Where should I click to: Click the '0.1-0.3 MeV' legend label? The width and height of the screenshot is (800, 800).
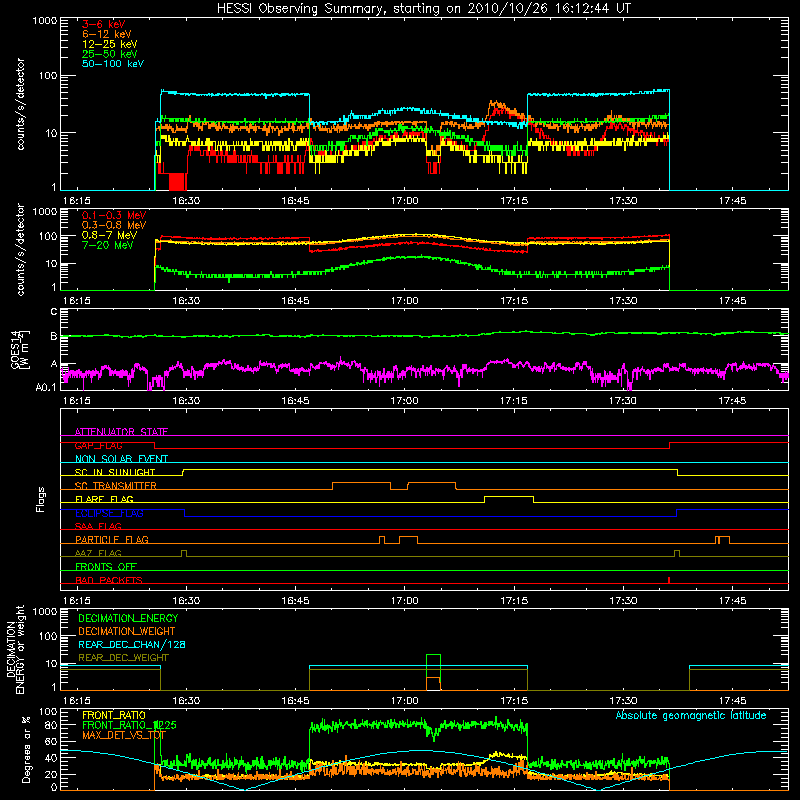(x=114, y=215)
